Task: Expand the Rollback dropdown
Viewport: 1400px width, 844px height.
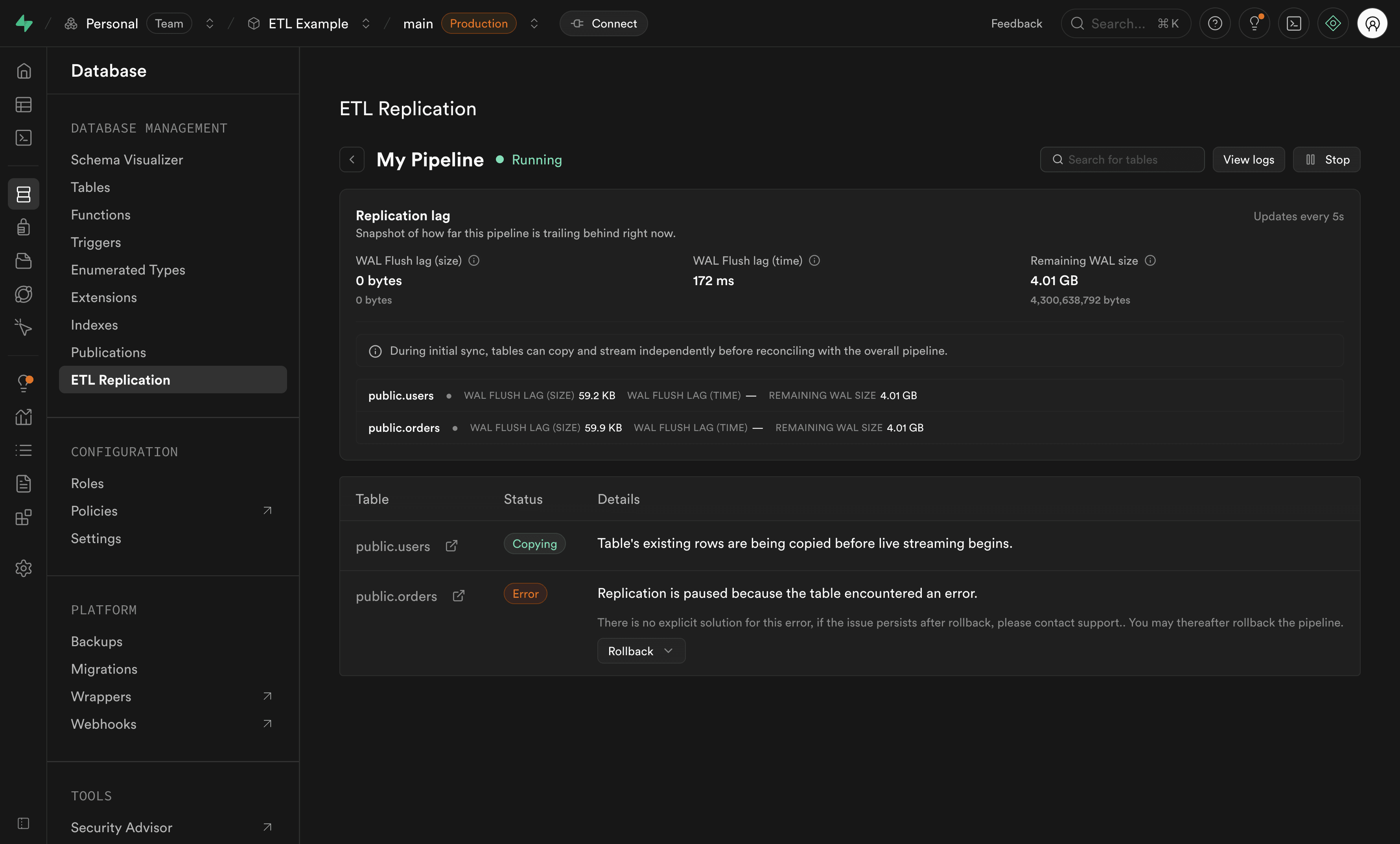Action: [x=641, y=651]
